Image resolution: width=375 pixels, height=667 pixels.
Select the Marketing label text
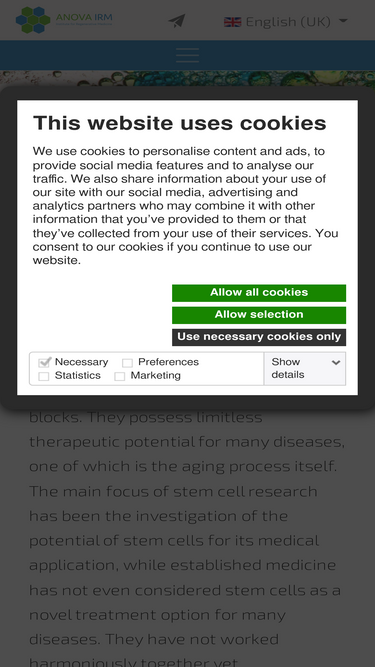156,376
